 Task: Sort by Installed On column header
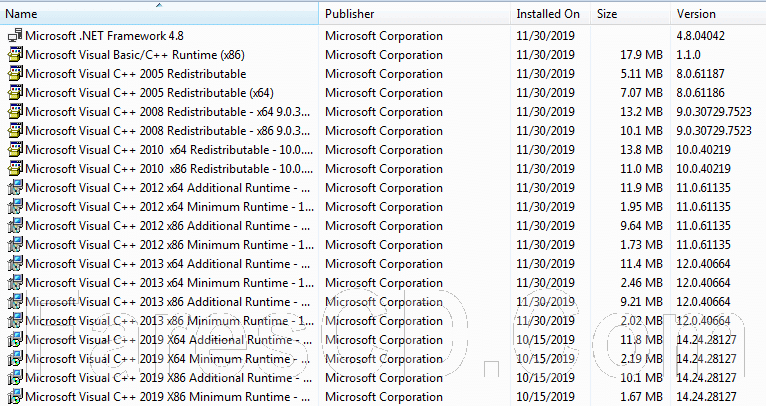coord(551,14)
